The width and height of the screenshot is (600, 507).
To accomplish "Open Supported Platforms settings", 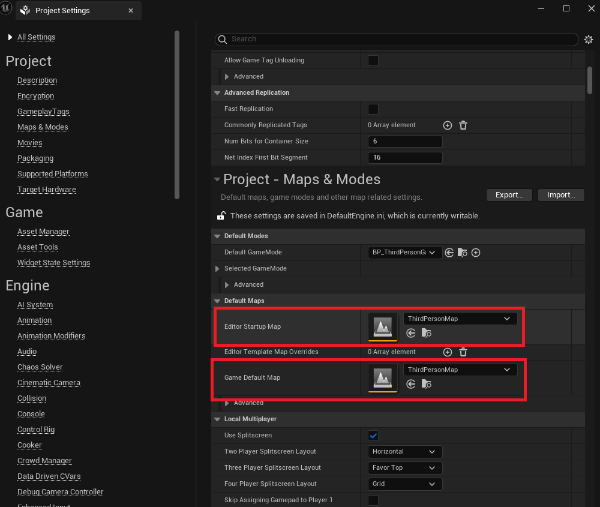I will [x=52, y=174].
